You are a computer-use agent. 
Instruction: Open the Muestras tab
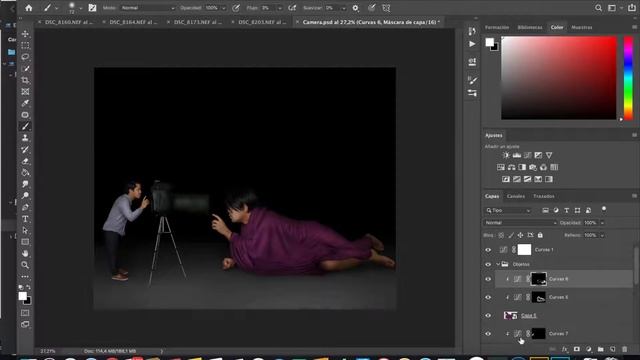click(x=582, y=27)
